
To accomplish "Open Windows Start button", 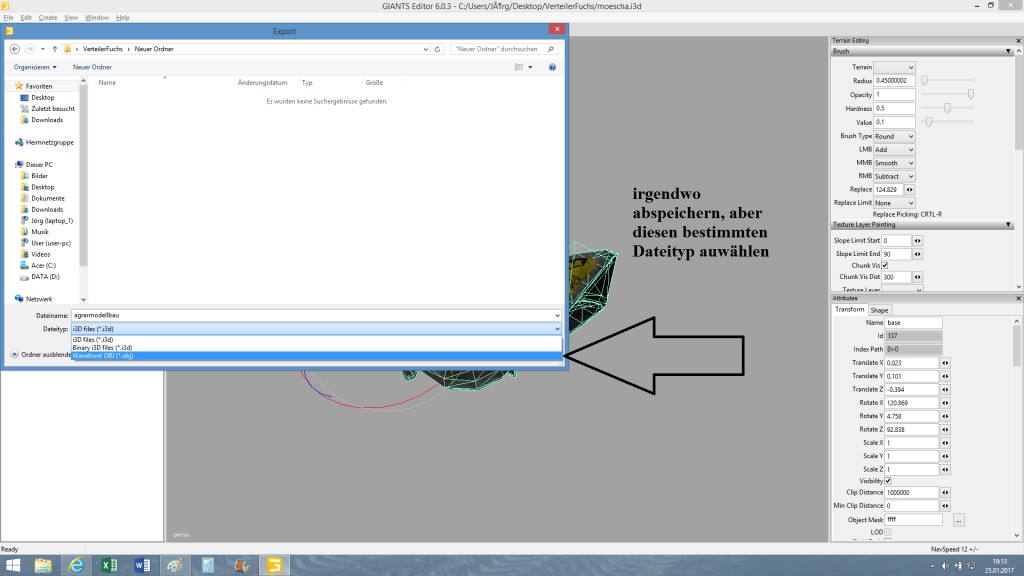I will 12,565.
